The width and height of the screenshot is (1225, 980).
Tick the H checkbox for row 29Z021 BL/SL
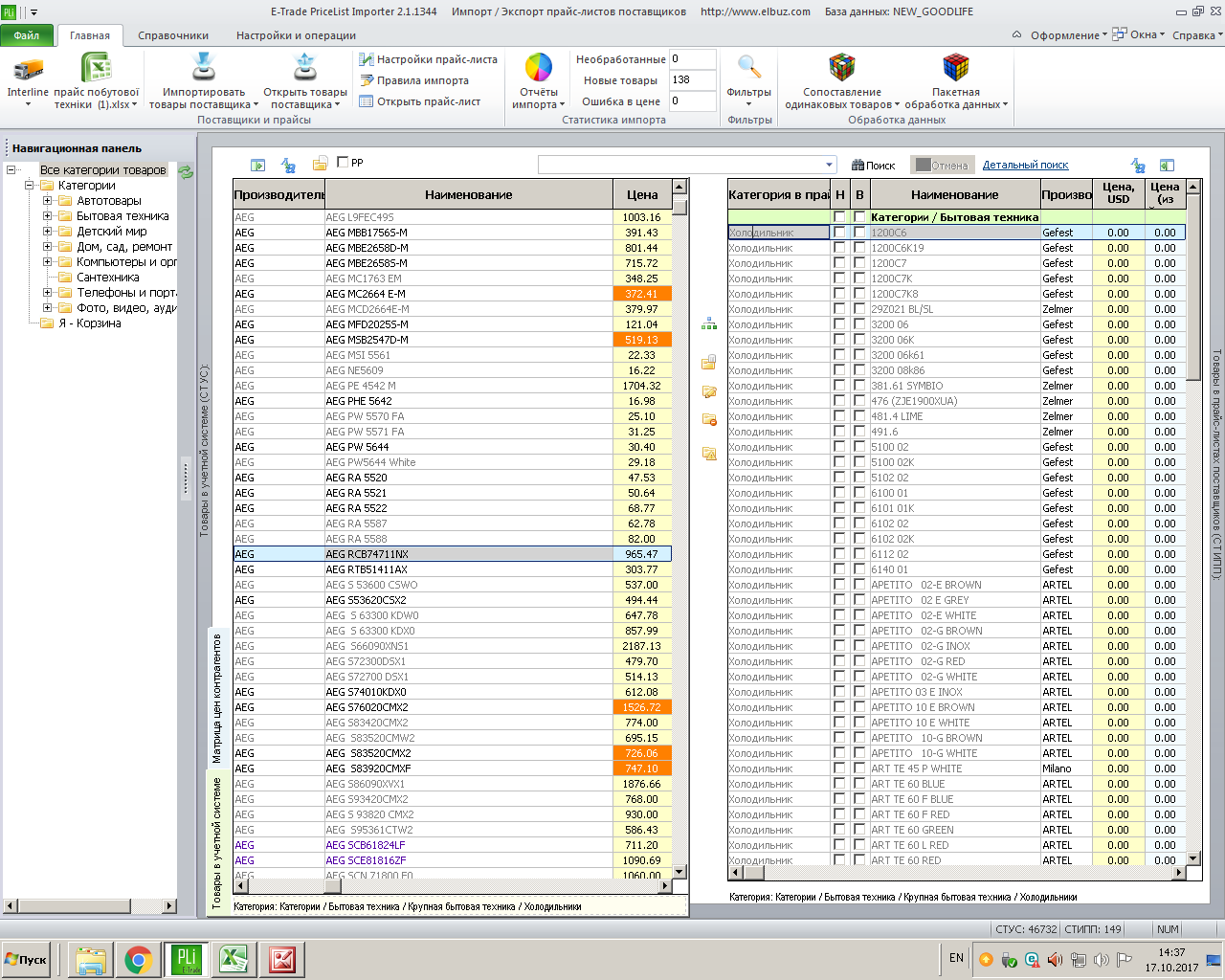pos(839,309)
